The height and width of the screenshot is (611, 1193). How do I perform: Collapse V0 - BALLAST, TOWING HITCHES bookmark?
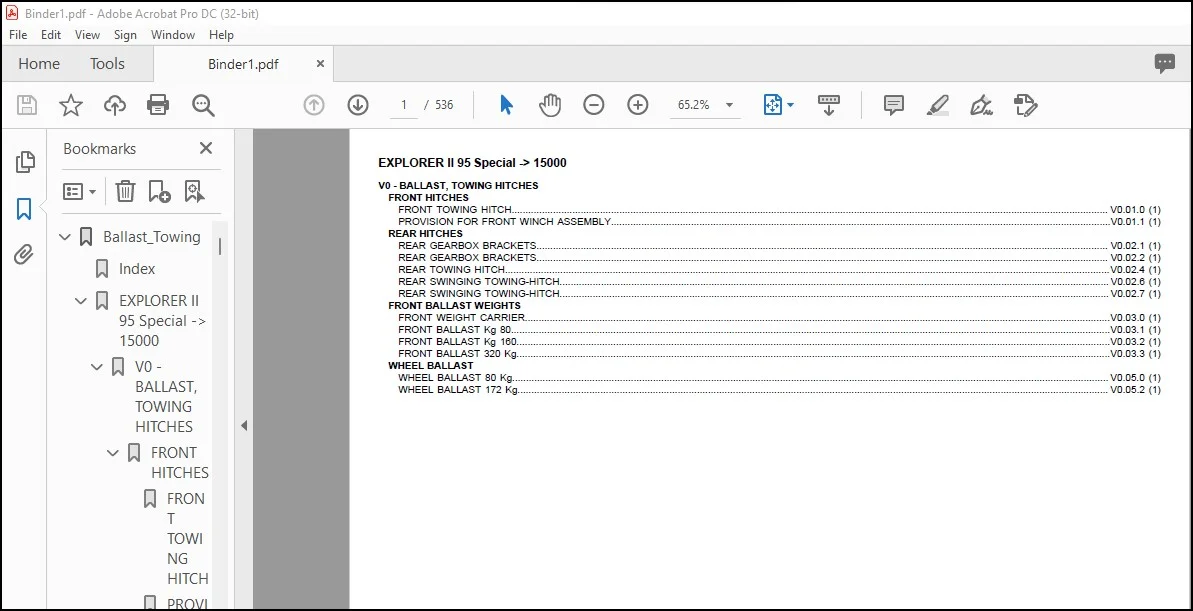click(97, 368)
